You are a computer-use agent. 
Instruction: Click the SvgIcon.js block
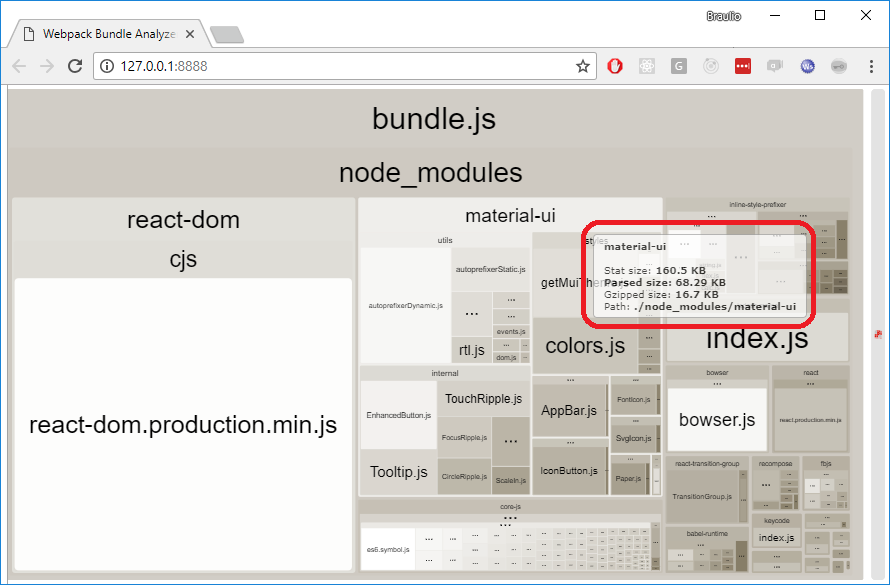click(x=633, y=438)
